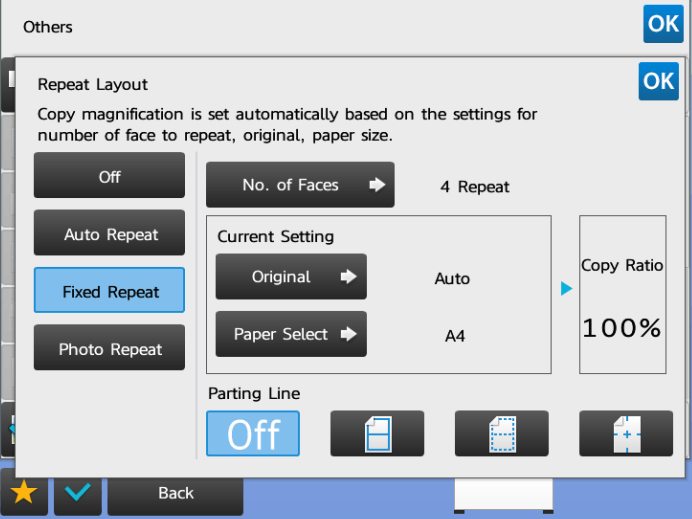Choose Auto Repeat mode
Viewport: 692px width, 519px height.
[109, 233]
